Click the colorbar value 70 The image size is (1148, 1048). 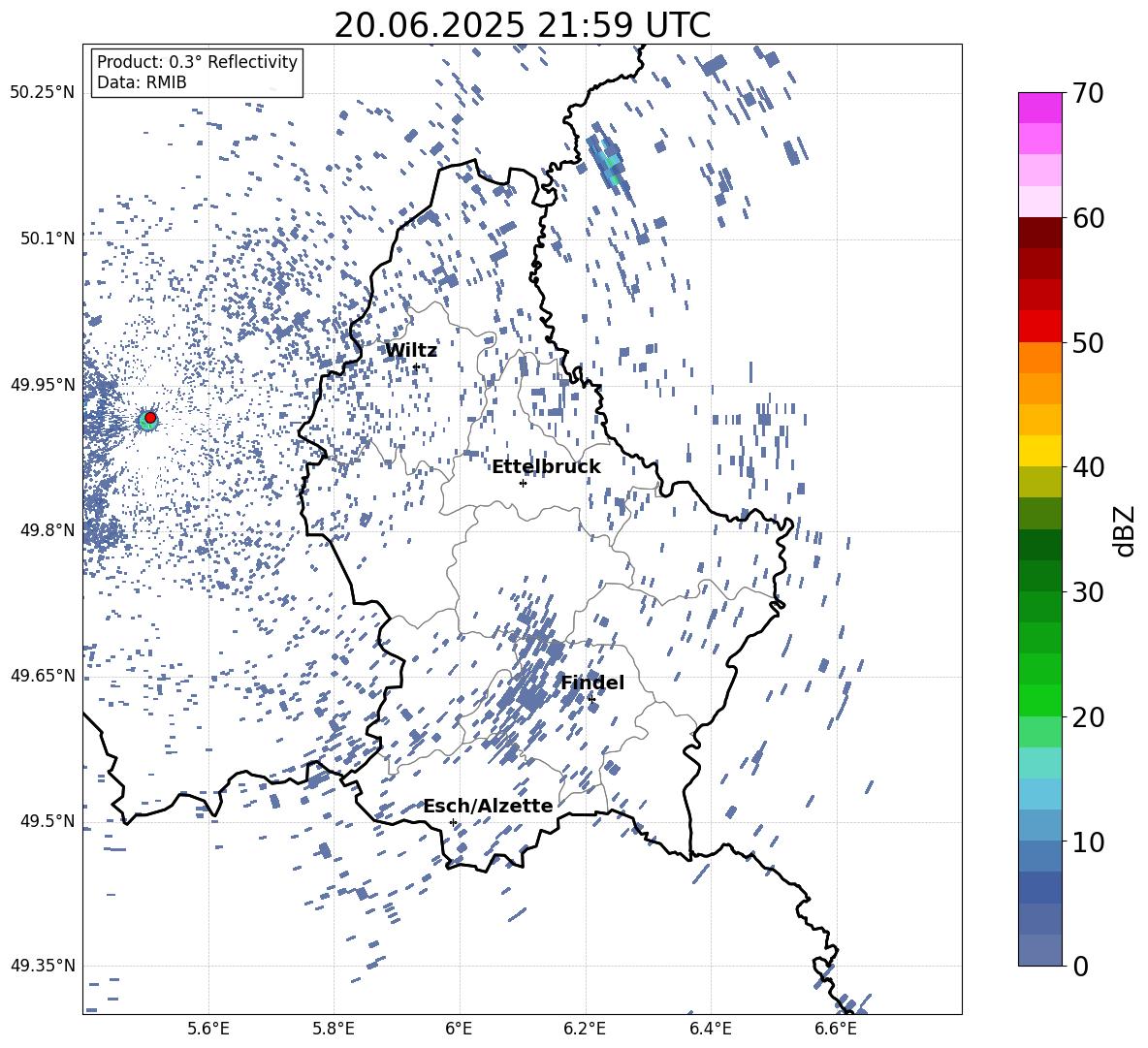[x=1088, y=93]
